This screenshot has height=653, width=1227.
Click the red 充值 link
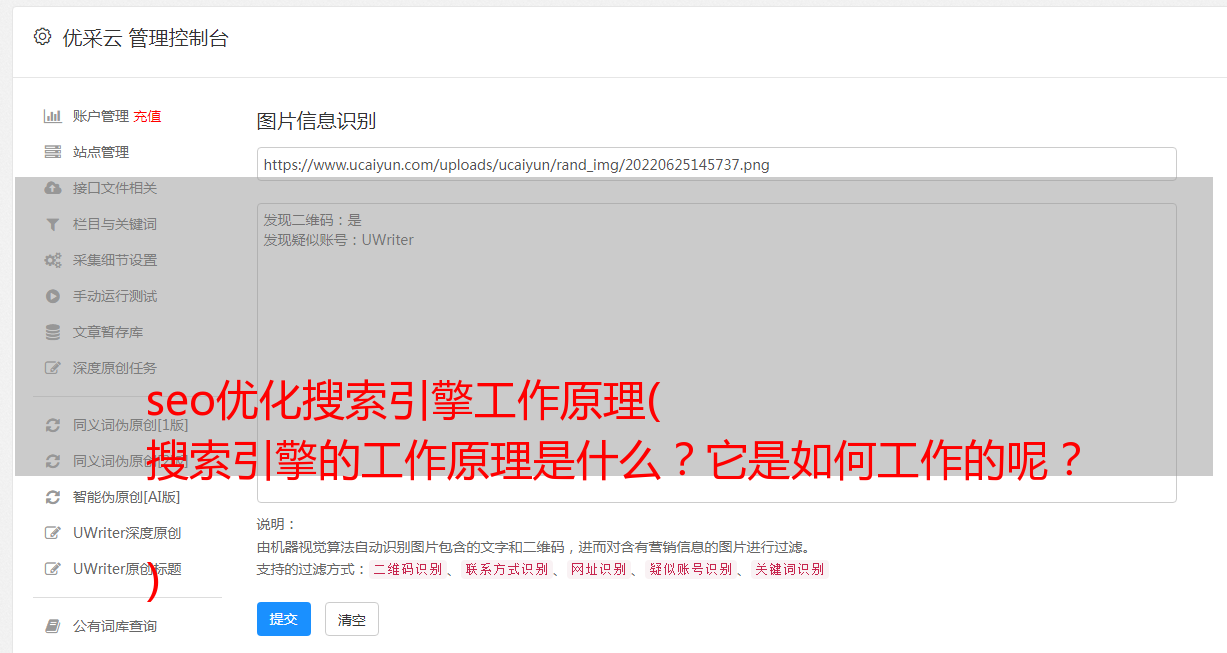tap(147, 116)
